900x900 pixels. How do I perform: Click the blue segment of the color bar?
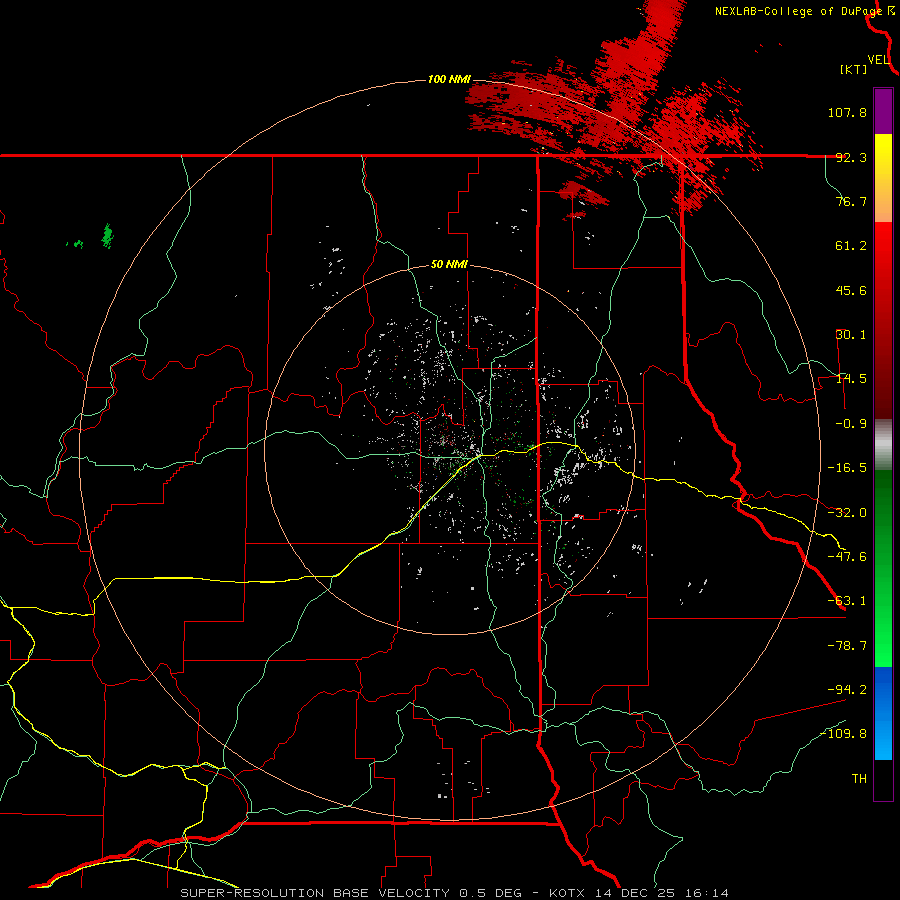coord(883,713)
